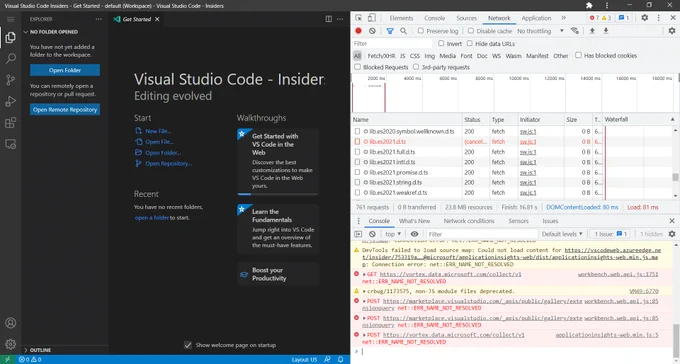Clear the network log
680x364 pixels.
[372, 31]
